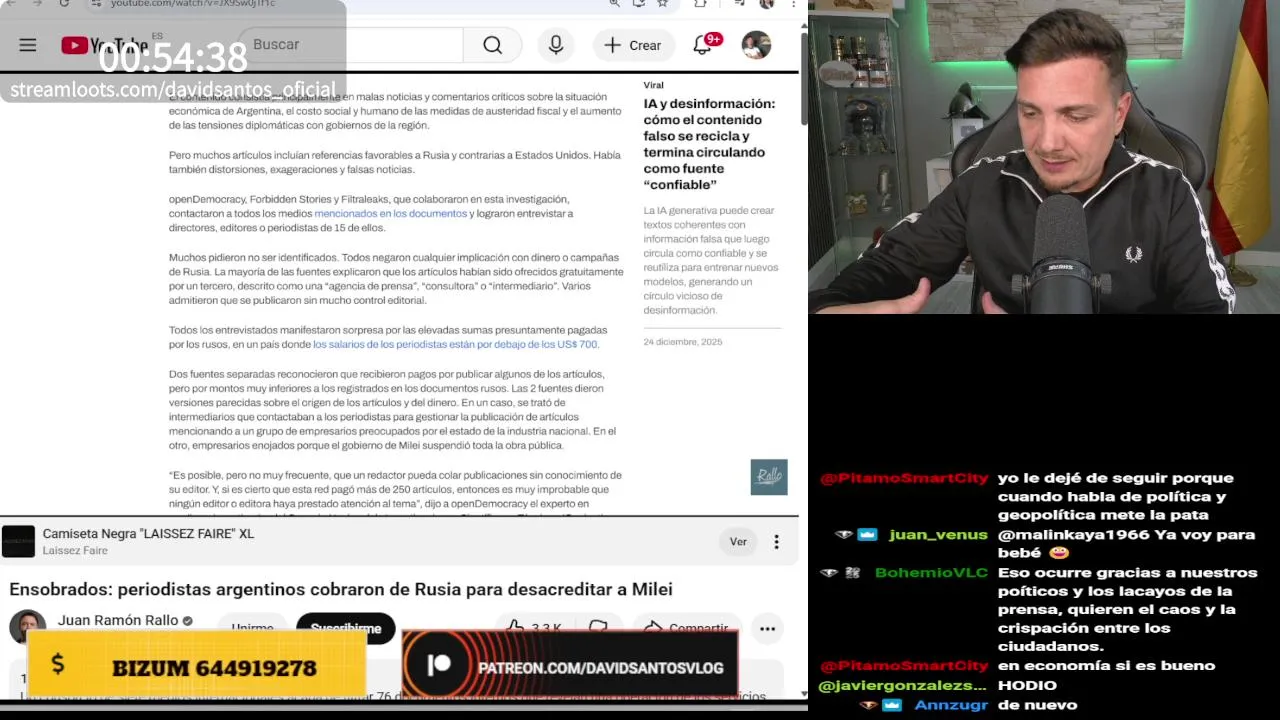Image resolution: width=1280 pixels, height=720 pixels.
Task: Click the paragraph starting 'Dos fuentes separadas reconocieron'
Action: point(396,409)
